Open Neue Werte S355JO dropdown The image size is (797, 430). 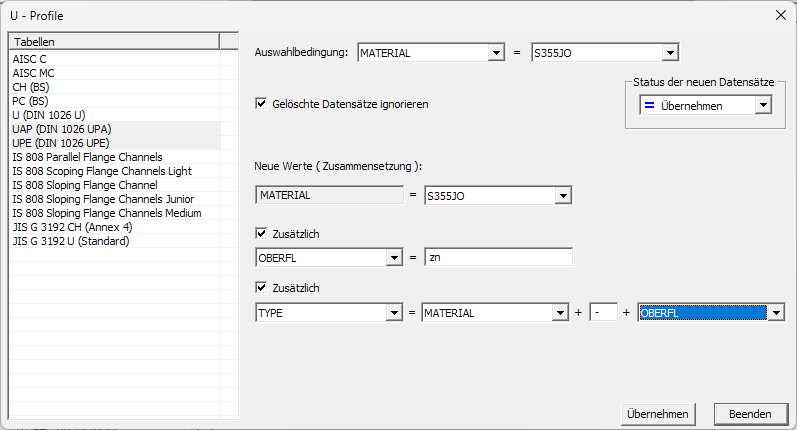coord(563,195)
